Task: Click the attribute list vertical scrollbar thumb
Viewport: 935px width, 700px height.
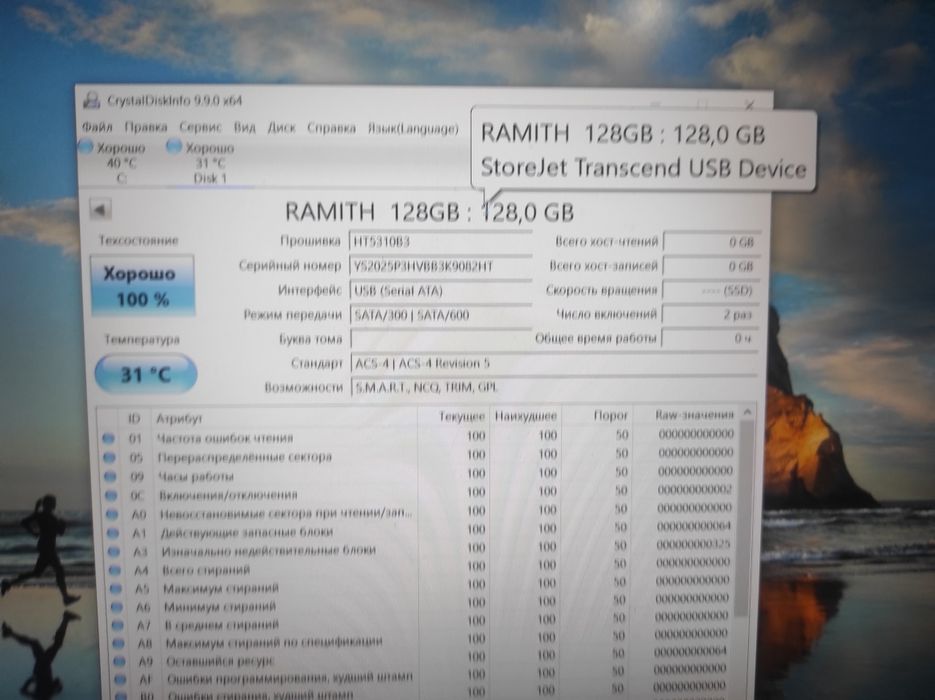Action: 743,518
